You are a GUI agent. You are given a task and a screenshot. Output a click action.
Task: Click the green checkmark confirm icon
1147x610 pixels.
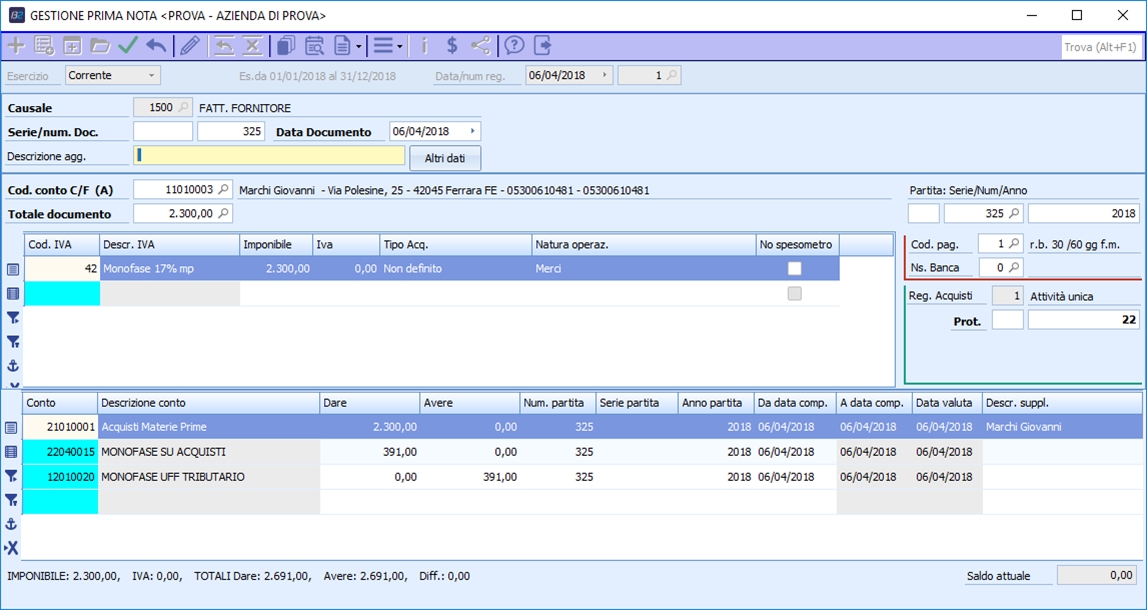128,45
